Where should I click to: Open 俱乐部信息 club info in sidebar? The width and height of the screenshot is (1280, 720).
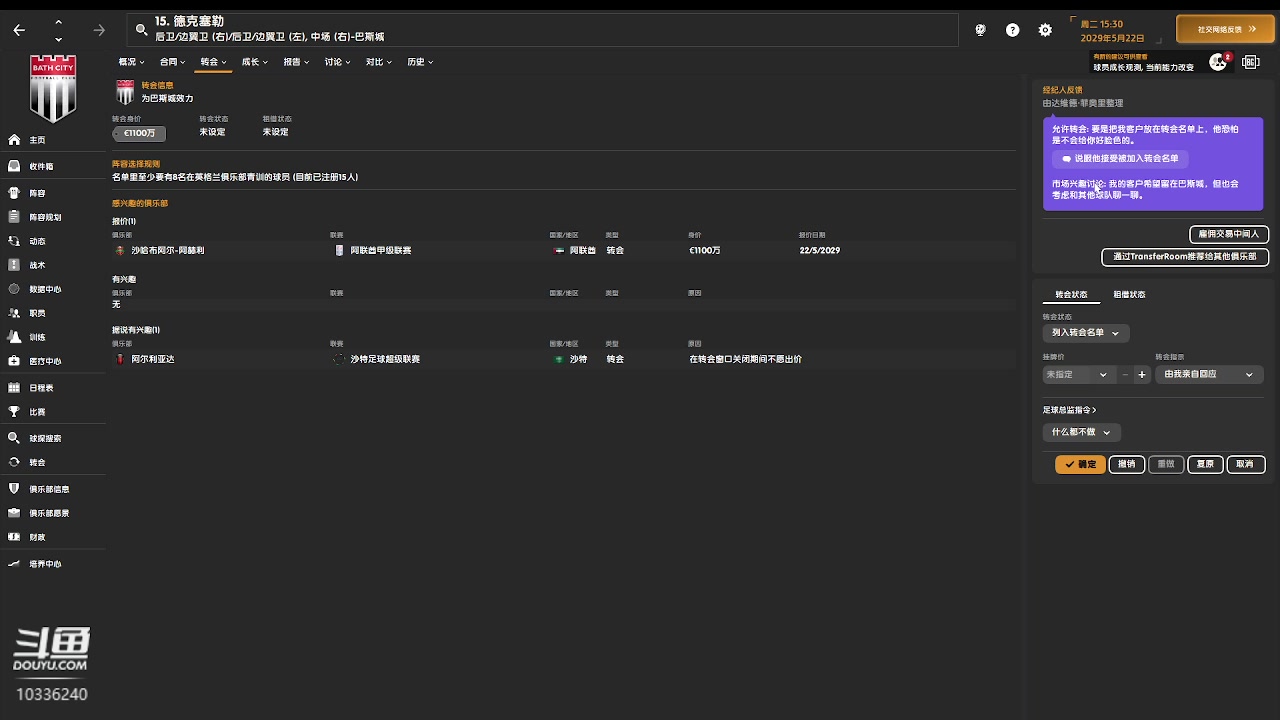click(49, 489)
